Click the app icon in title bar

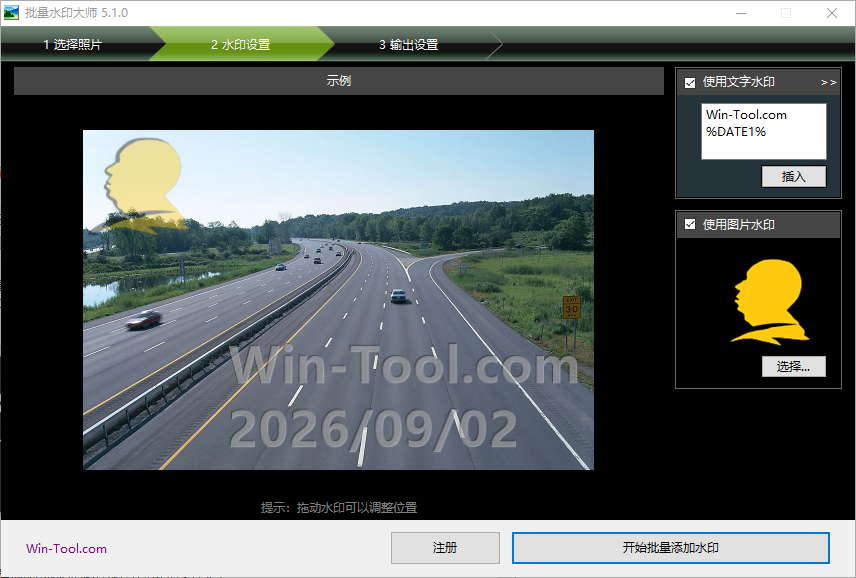coord(11,13)
